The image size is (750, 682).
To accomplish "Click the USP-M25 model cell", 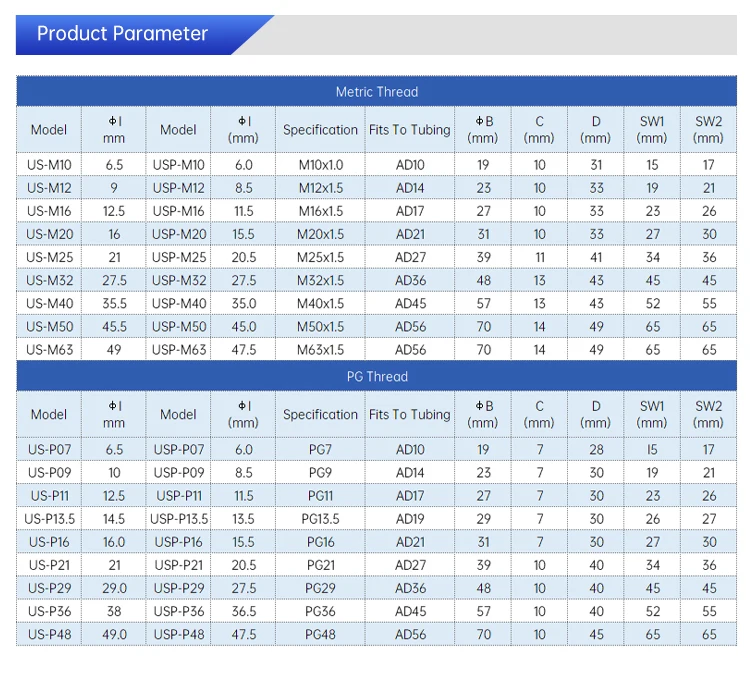I will click(178, 257).
